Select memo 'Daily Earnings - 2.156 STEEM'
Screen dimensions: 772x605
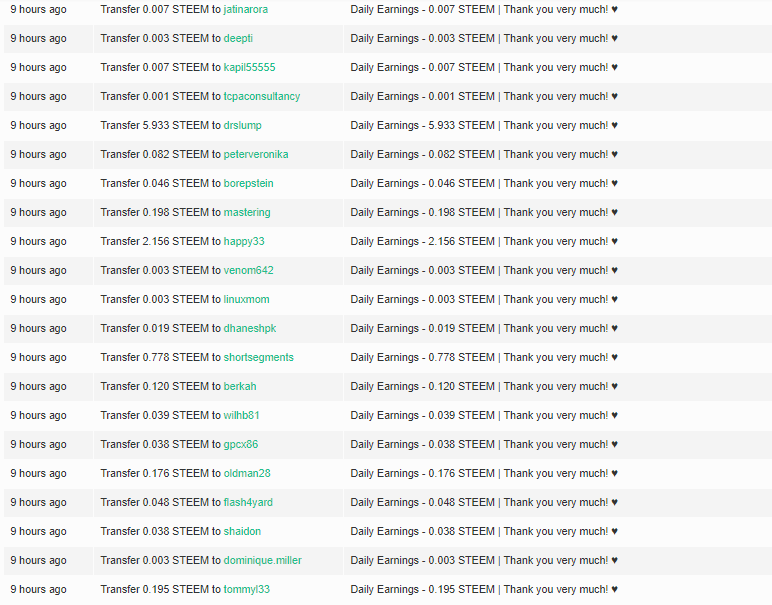pos(422,242)
